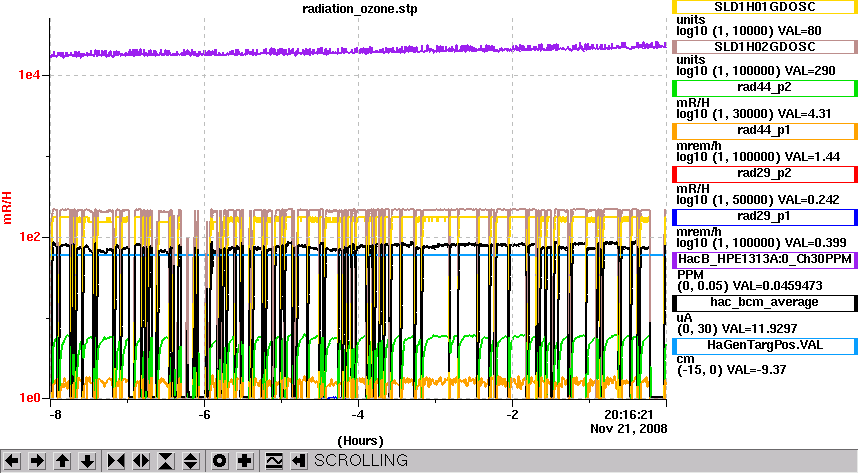Click the '(-15, 0) VAL=-9.37' readout
This screenshot has height=473, width=858.
(732, 370)
